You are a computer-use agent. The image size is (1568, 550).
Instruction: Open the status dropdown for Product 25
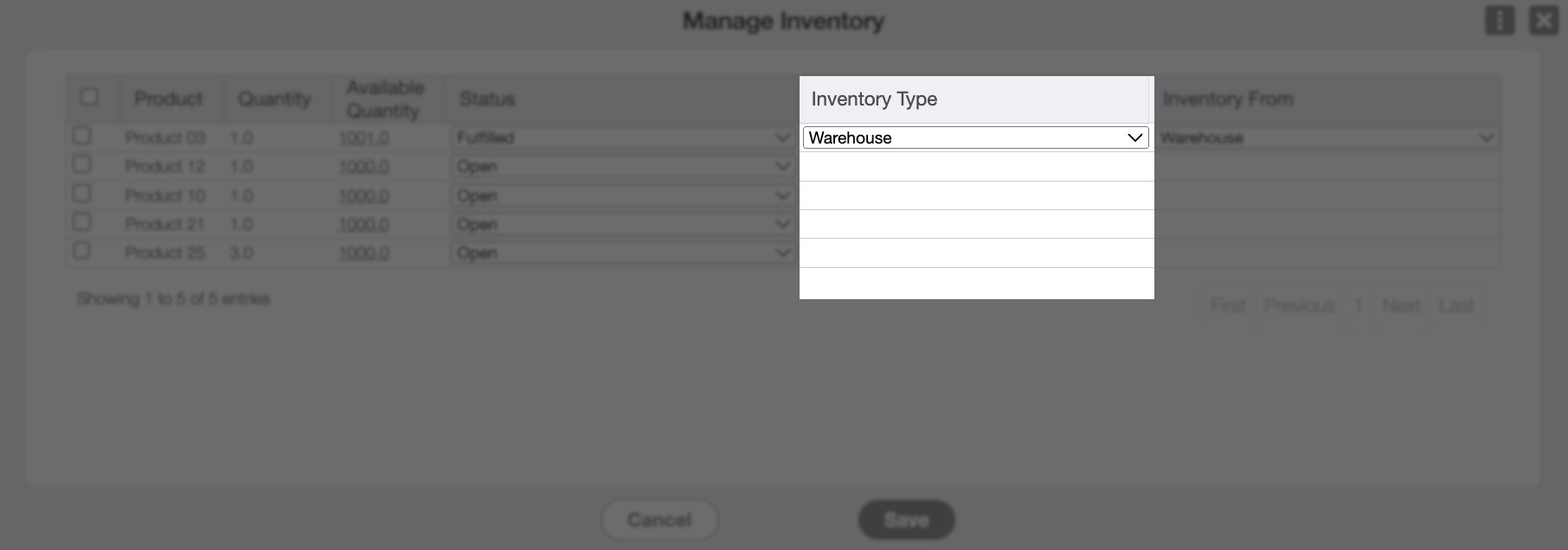(x=622, y=253)
